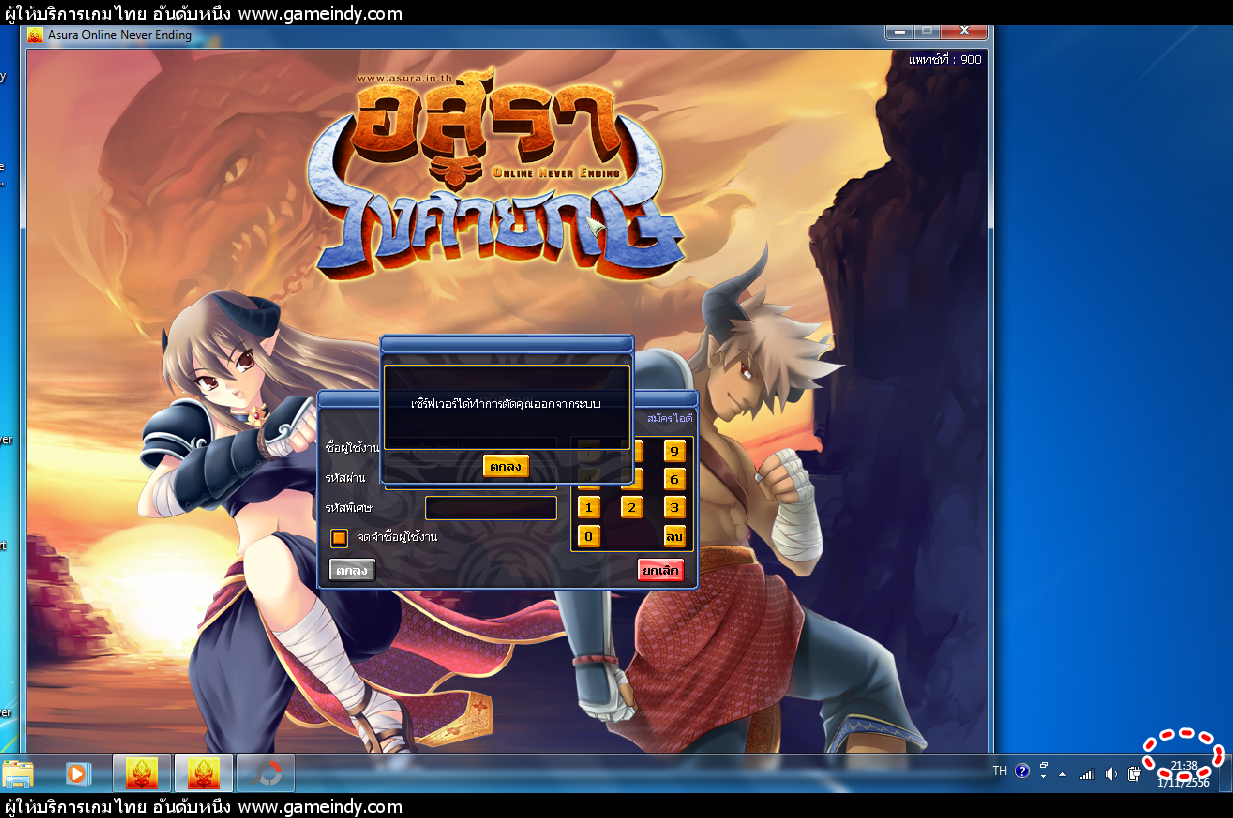Click the patch text แพทช์ที่ : 900
1233x818 pixels.
click(x=945, y=59)
